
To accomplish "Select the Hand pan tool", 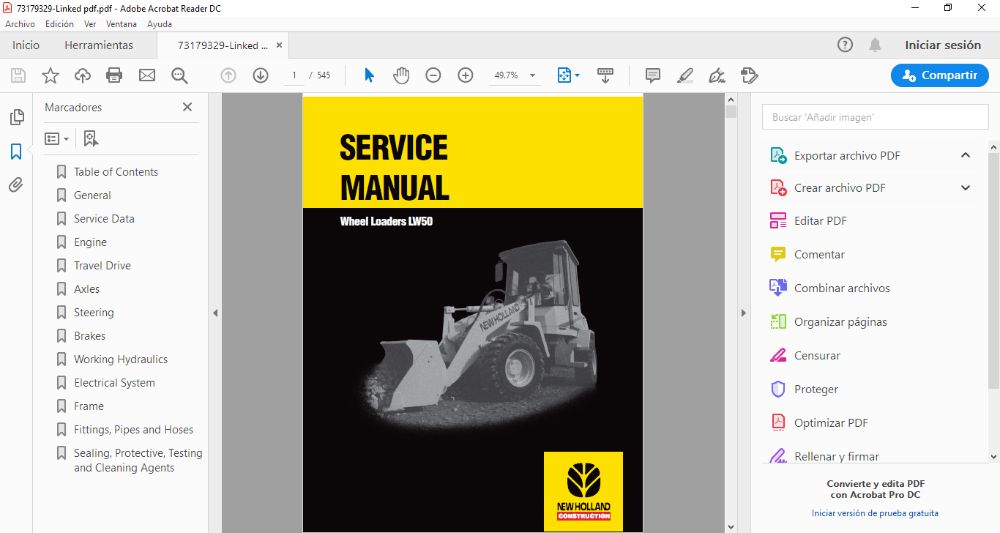I will [401, 75].
